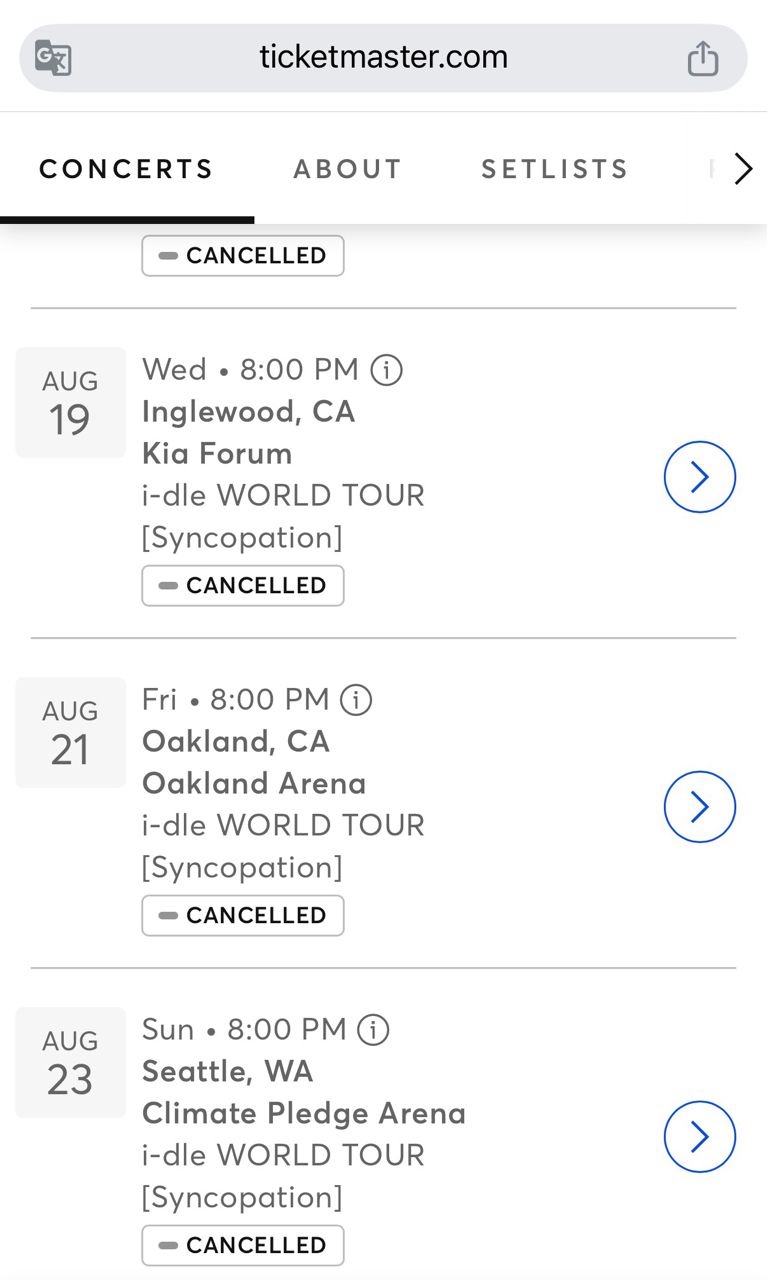The image size is (767, 1280).
Task: Tap the share icon in address bar
Action: click(703, 58)
